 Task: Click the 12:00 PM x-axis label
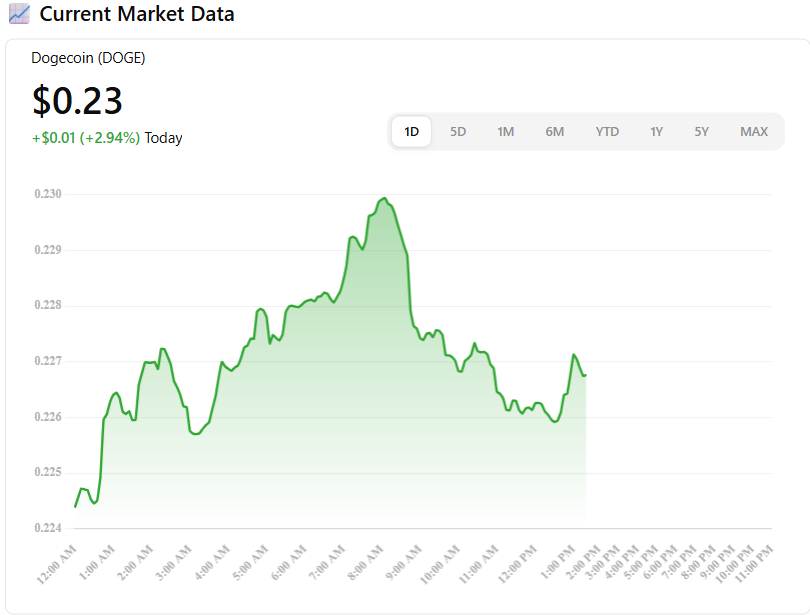click(x=517, y=564)
